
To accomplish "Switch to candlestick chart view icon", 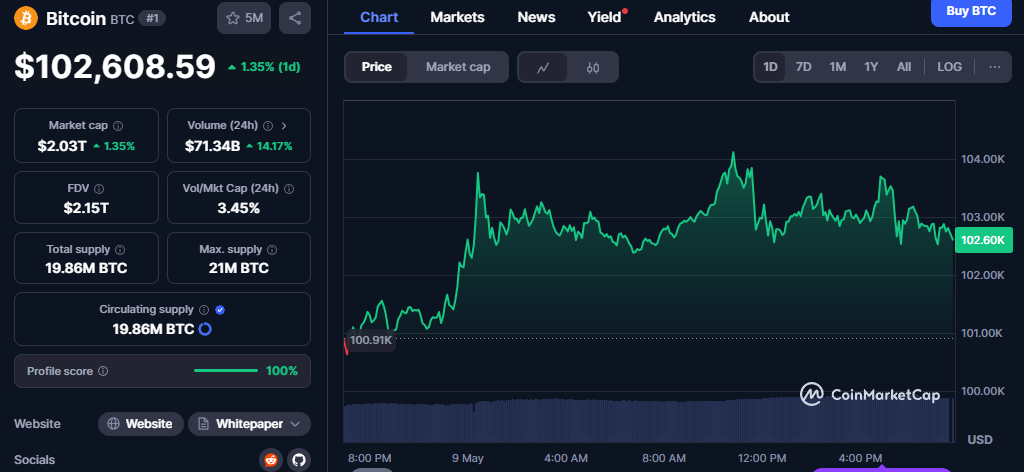I will click(x=592, y=67).
